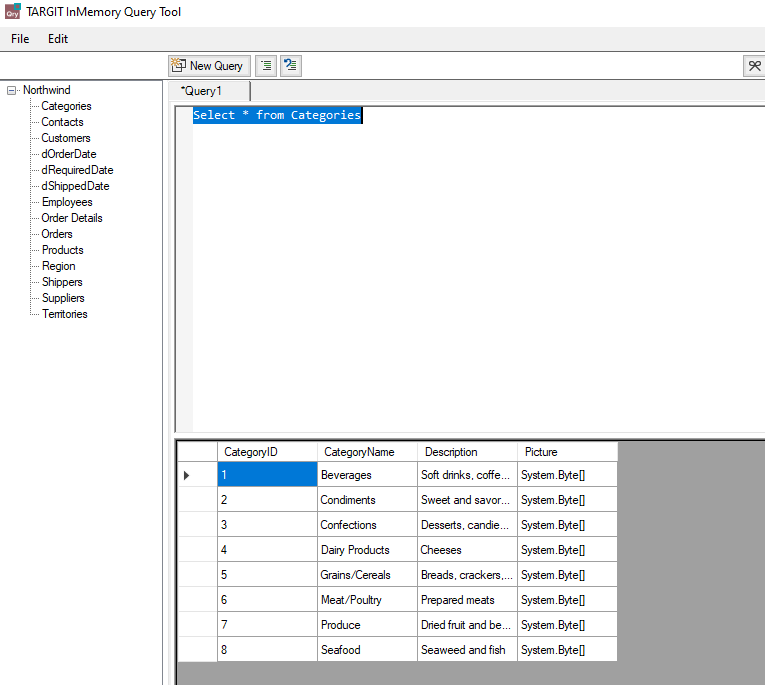This screenshot has width=765, height=685.
Task: Select the CategoryID 7 cell
Action: coord(267,625)
